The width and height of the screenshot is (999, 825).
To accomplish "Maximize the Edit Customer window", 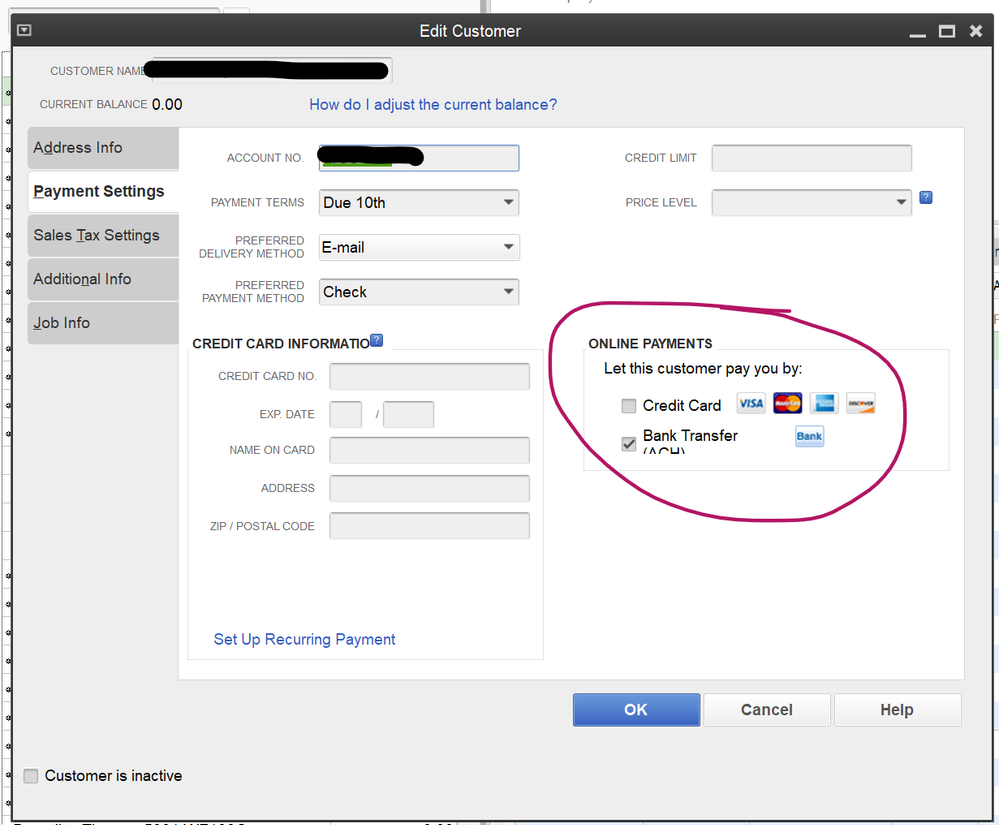I will click(x=947, y=31).
